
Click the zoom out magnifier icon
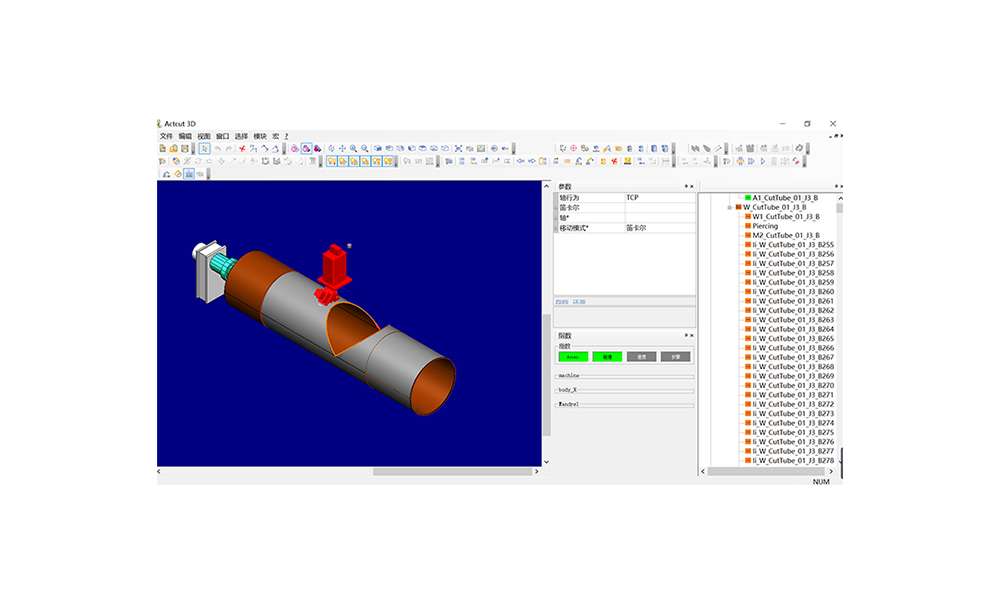(365, 149)
